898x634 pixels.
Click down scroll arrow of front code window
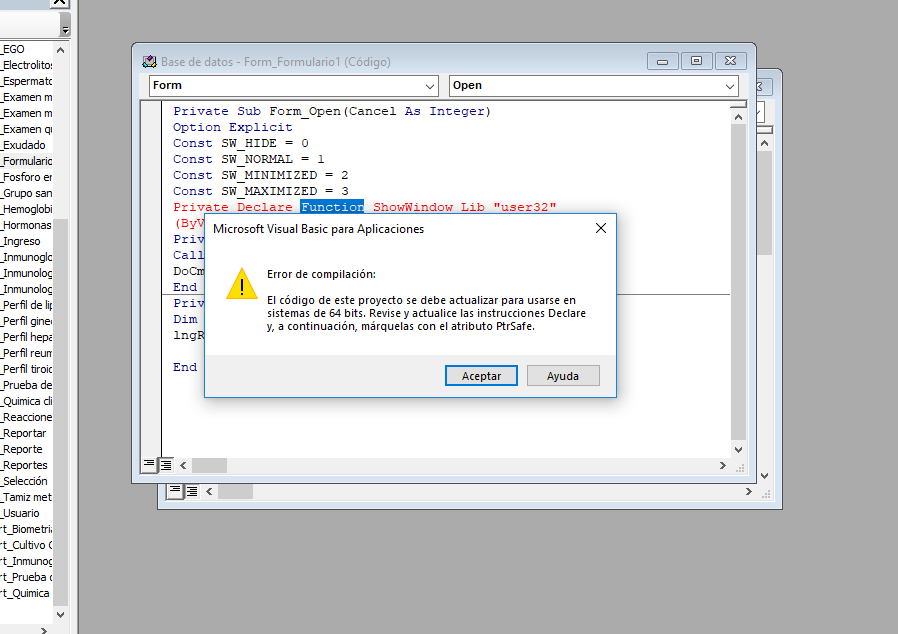pos(738,450)
